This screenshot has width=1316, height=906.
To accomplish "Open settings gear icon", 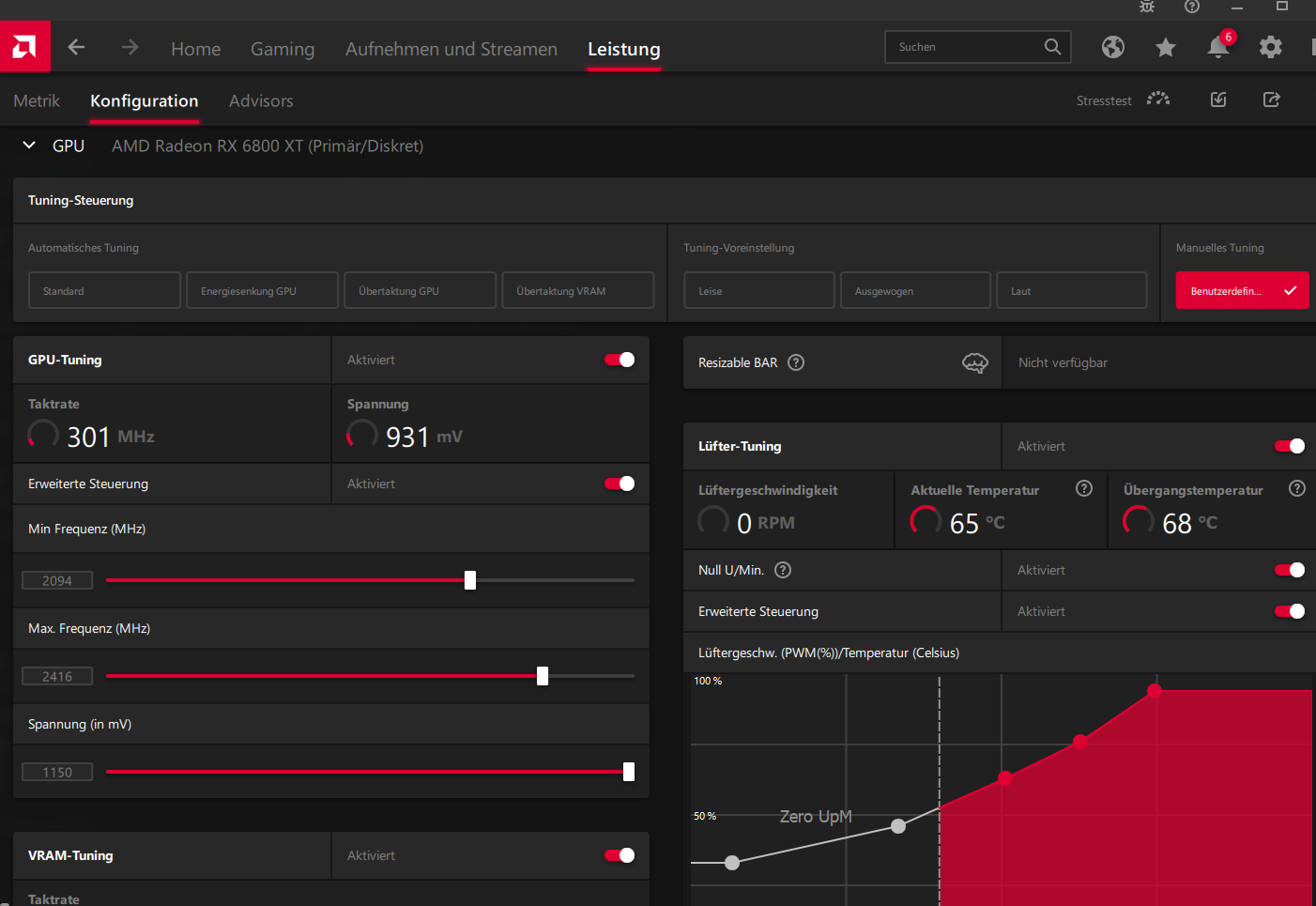I will (1271, 47).
